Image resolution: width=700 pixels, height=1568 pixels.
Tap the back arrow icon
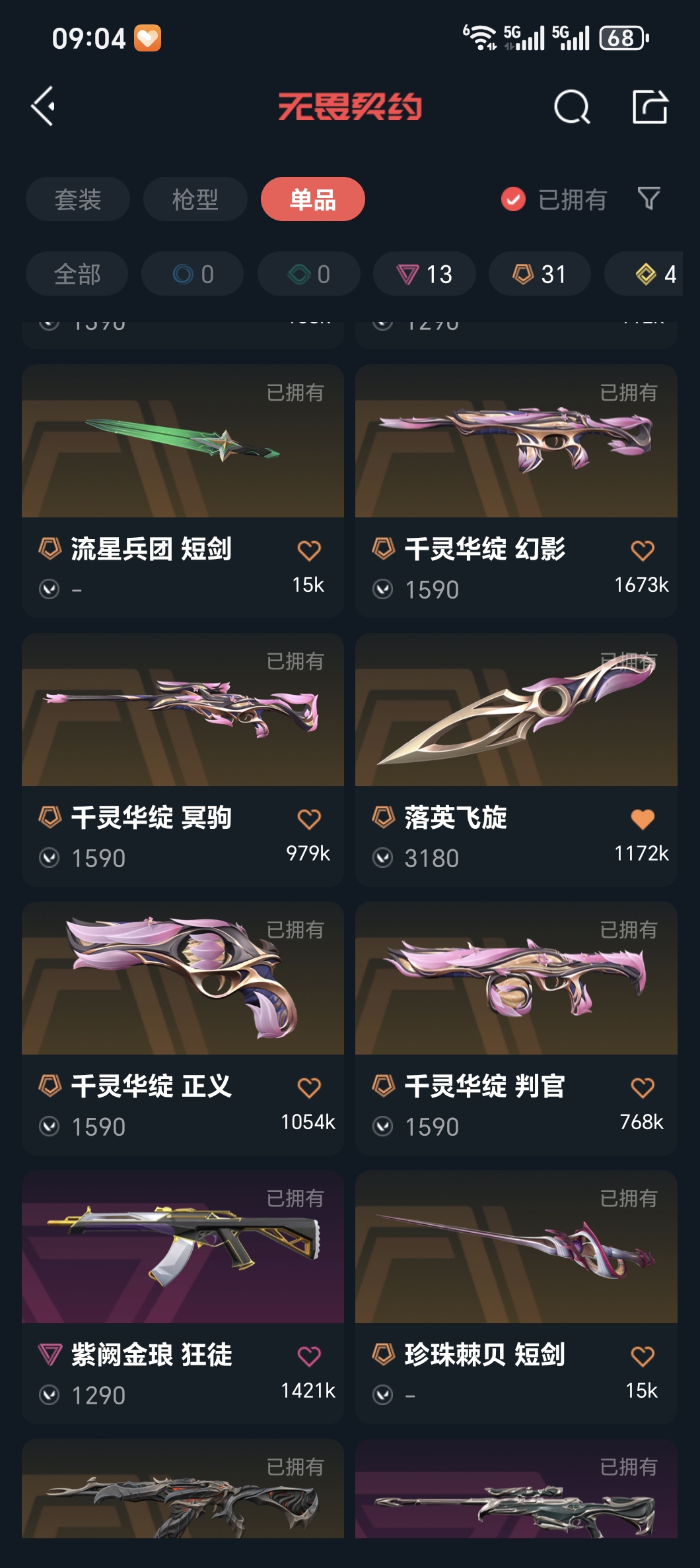point(44,106)
